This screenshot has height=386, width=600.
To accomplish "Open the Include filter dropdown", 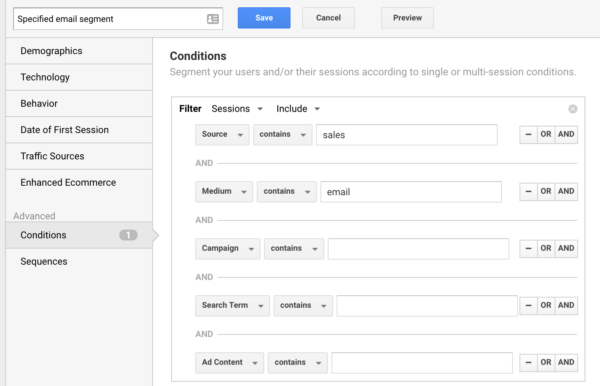I will [298, 109].
